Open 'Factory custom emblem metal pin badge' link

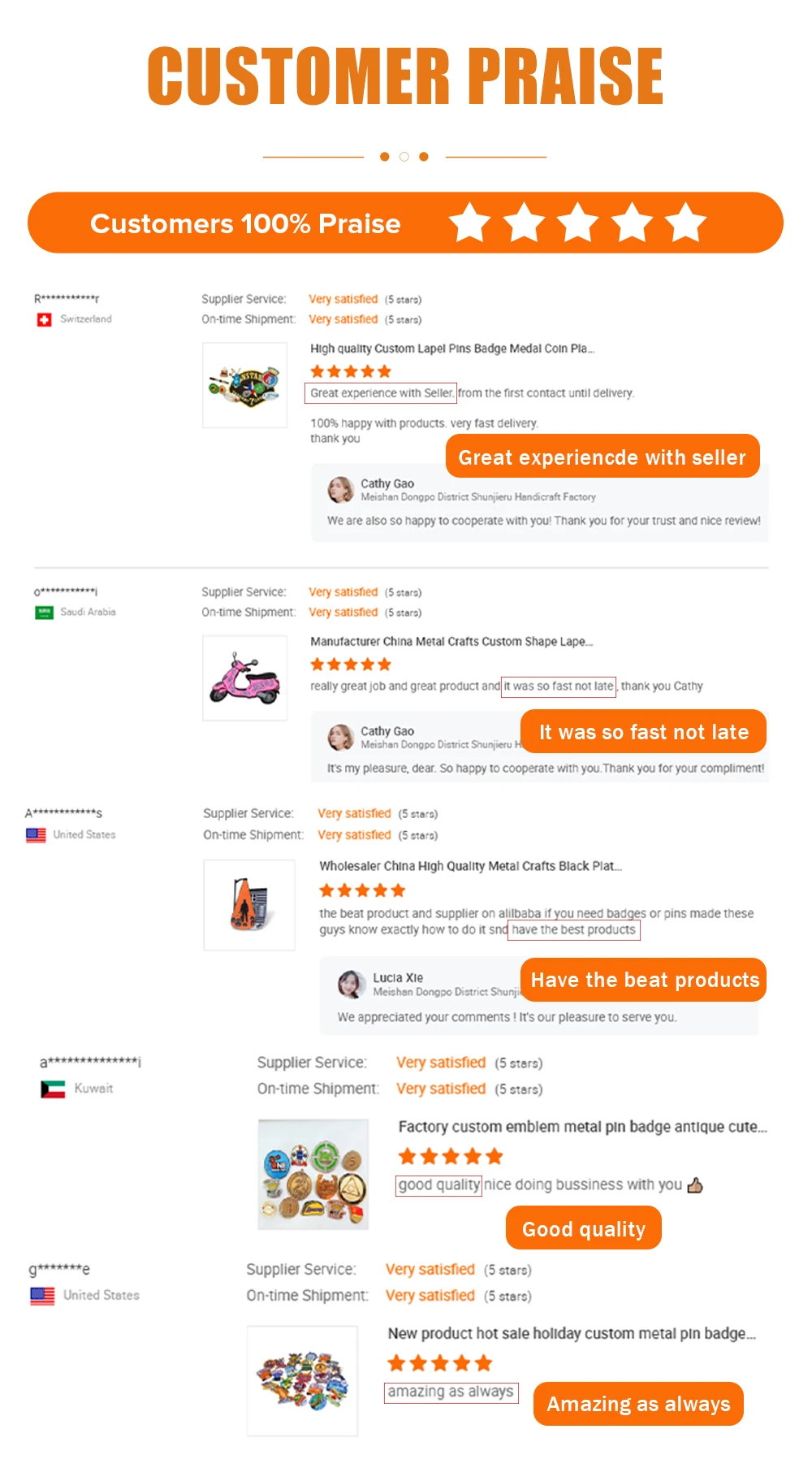(x=582, y=1127)
